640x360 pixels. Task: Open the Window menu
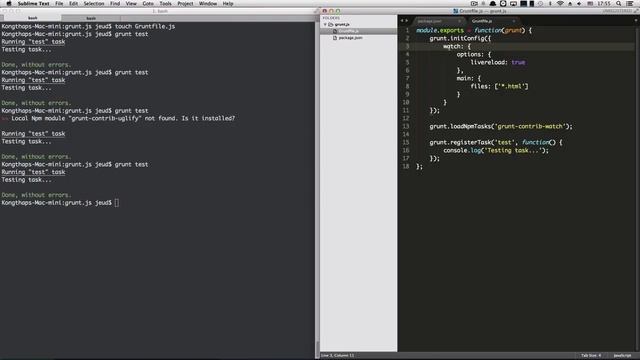tap(208, 3)
